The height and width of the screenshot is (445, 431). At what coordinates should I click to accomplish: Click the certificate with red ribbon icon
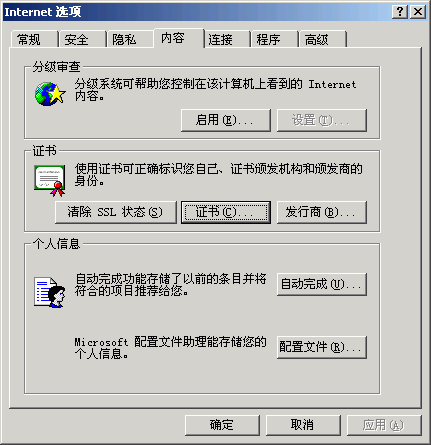[50, 181]
